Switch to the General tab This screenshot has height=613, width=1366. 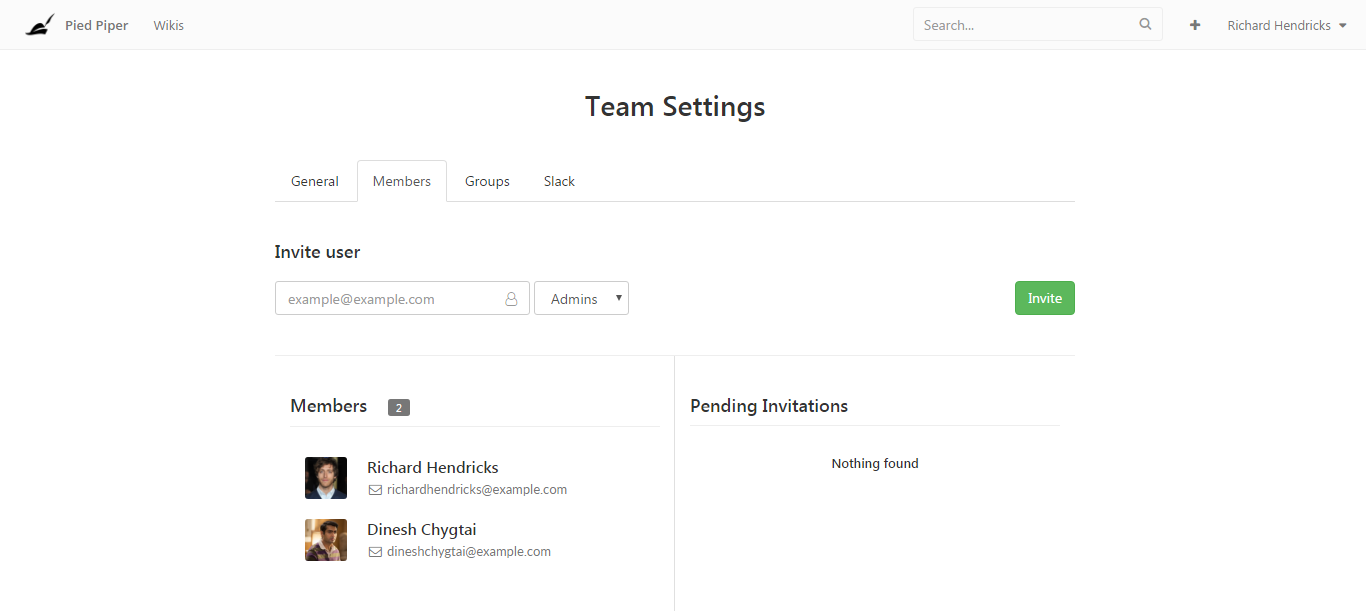tap(315, 181)
